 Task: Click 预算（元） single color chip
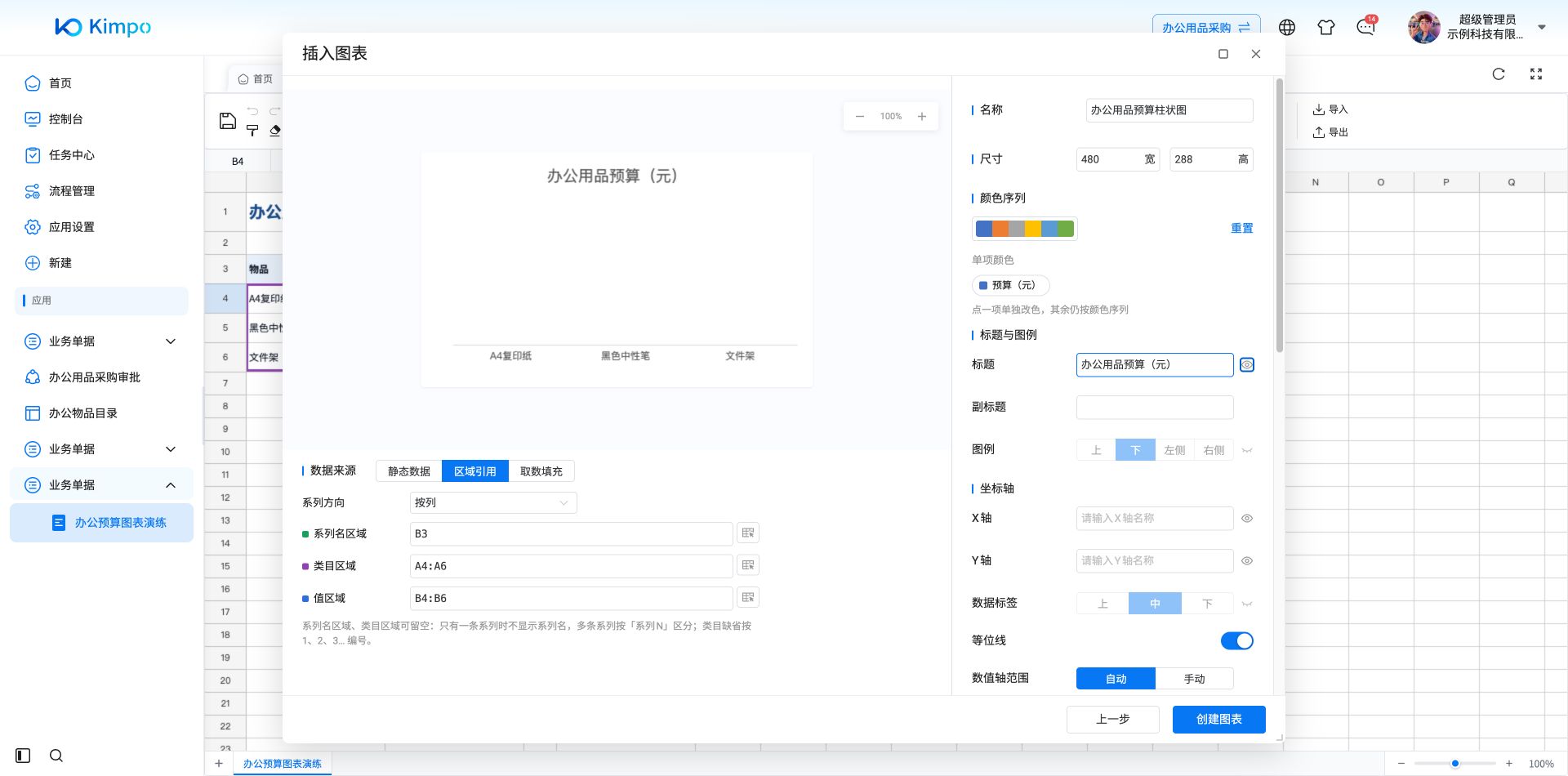tap(1011, 285)
